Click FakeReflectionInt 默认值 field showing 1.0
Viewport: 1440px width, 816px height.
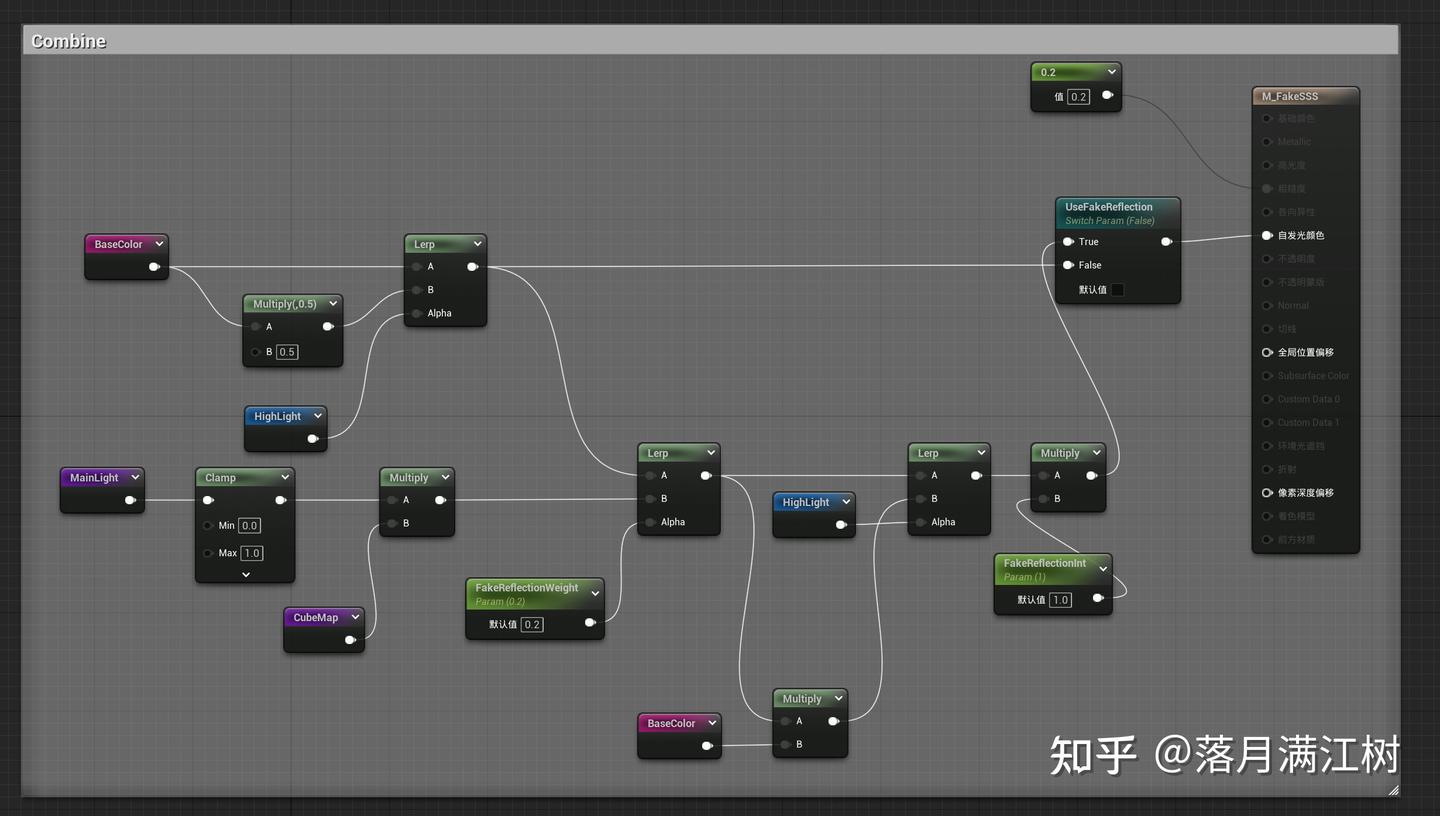[1060, 600]
